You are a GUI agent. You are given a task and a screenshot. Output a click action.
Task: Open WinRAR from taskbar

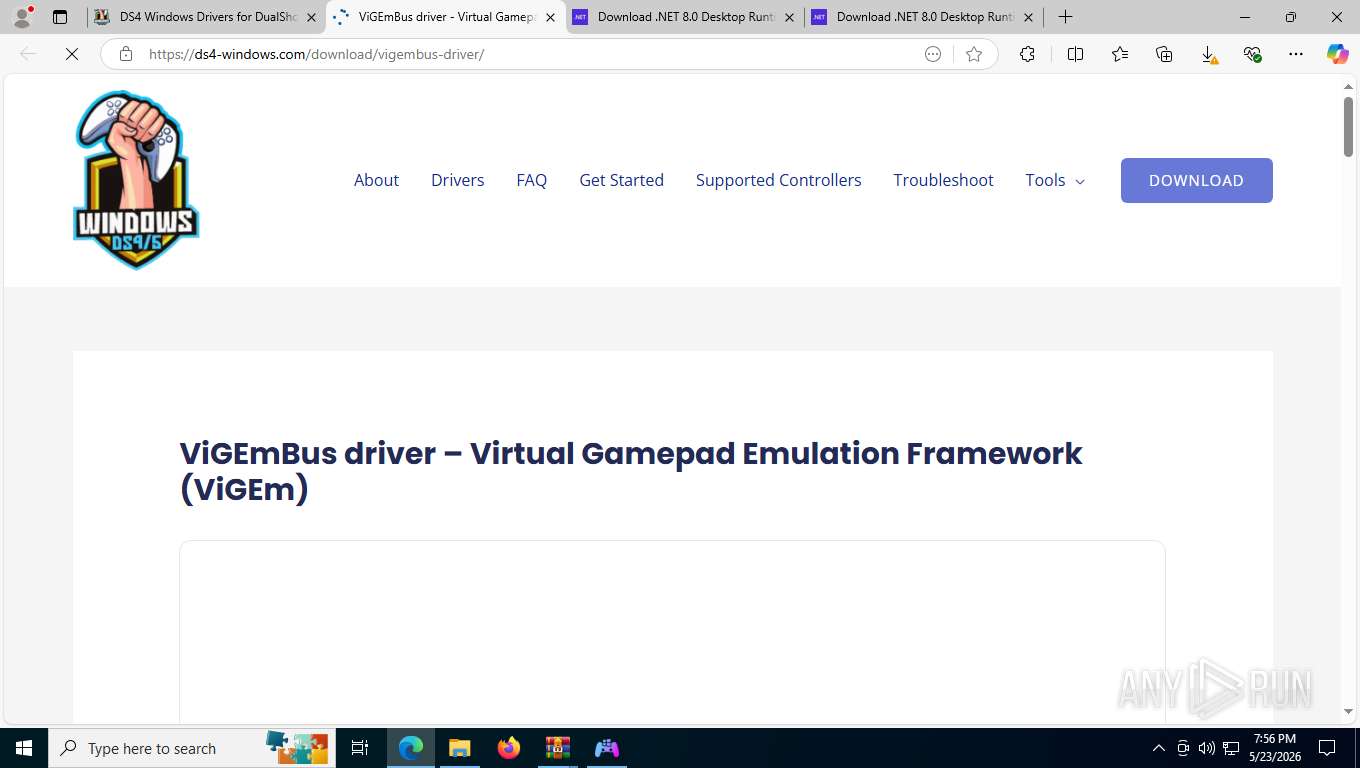(557, 748)
